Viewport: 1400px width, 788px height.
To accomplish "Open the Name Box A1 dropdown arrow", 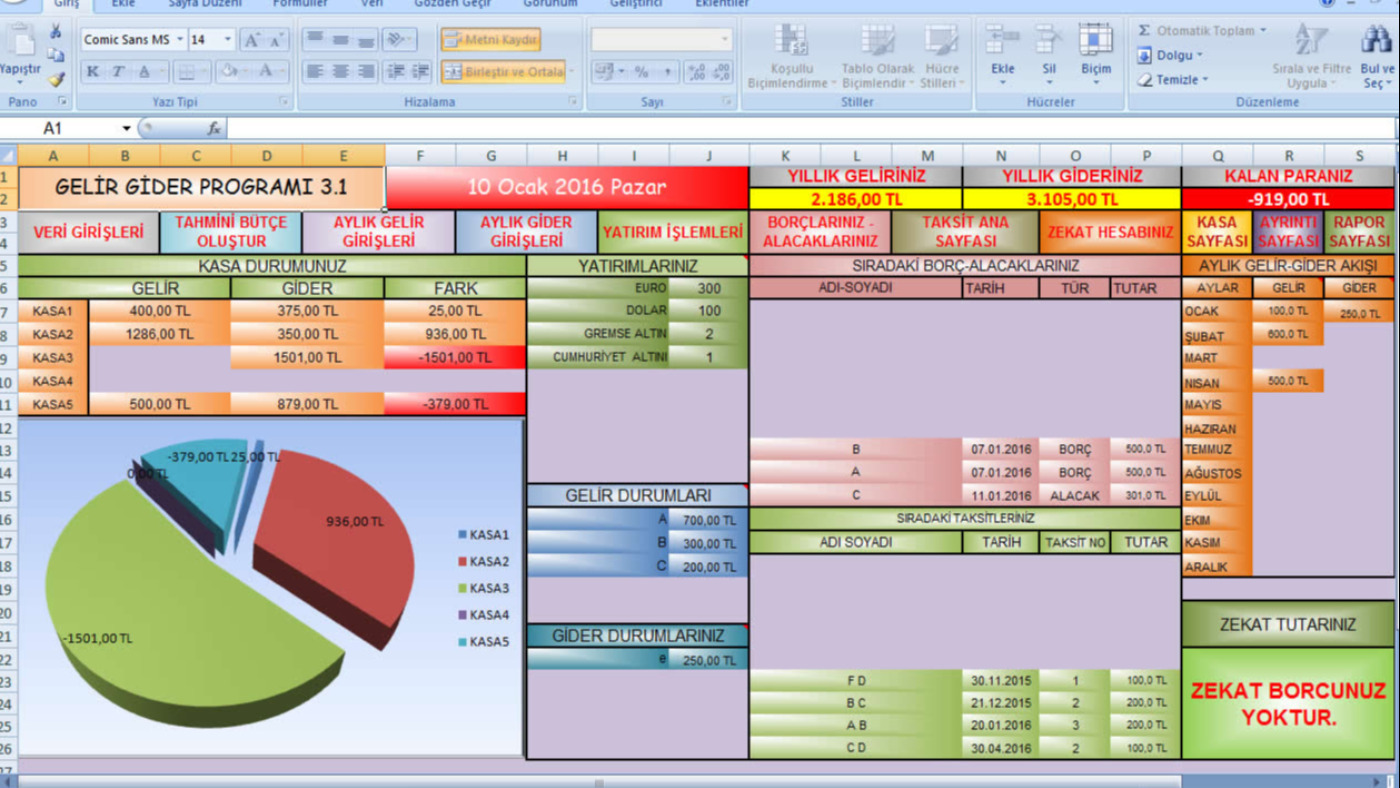I will click(126, 128).
